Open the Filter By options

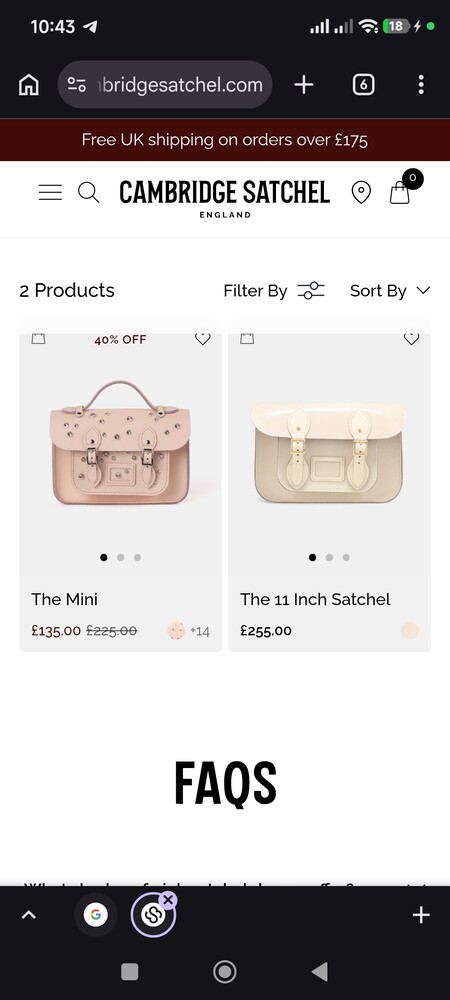274,291
